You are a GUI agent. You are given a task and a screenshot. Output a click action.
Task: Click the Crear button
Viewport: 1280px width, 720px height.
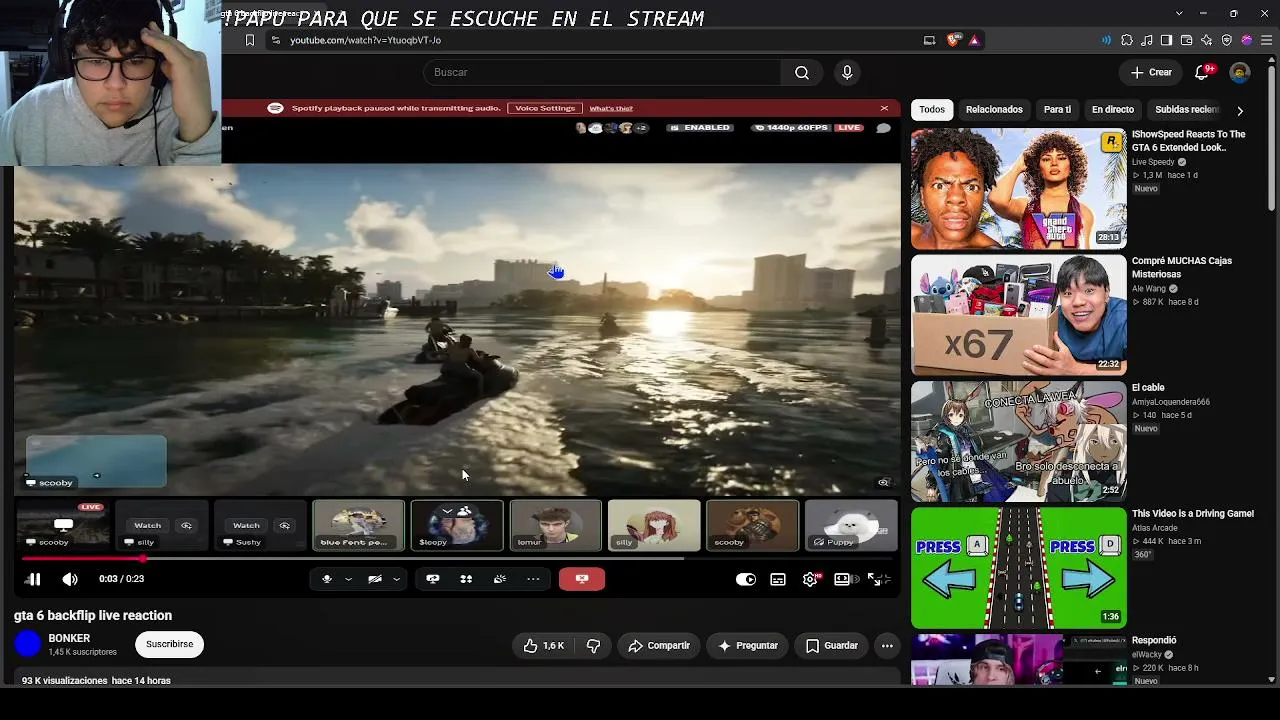click(x=1151, y=72)
